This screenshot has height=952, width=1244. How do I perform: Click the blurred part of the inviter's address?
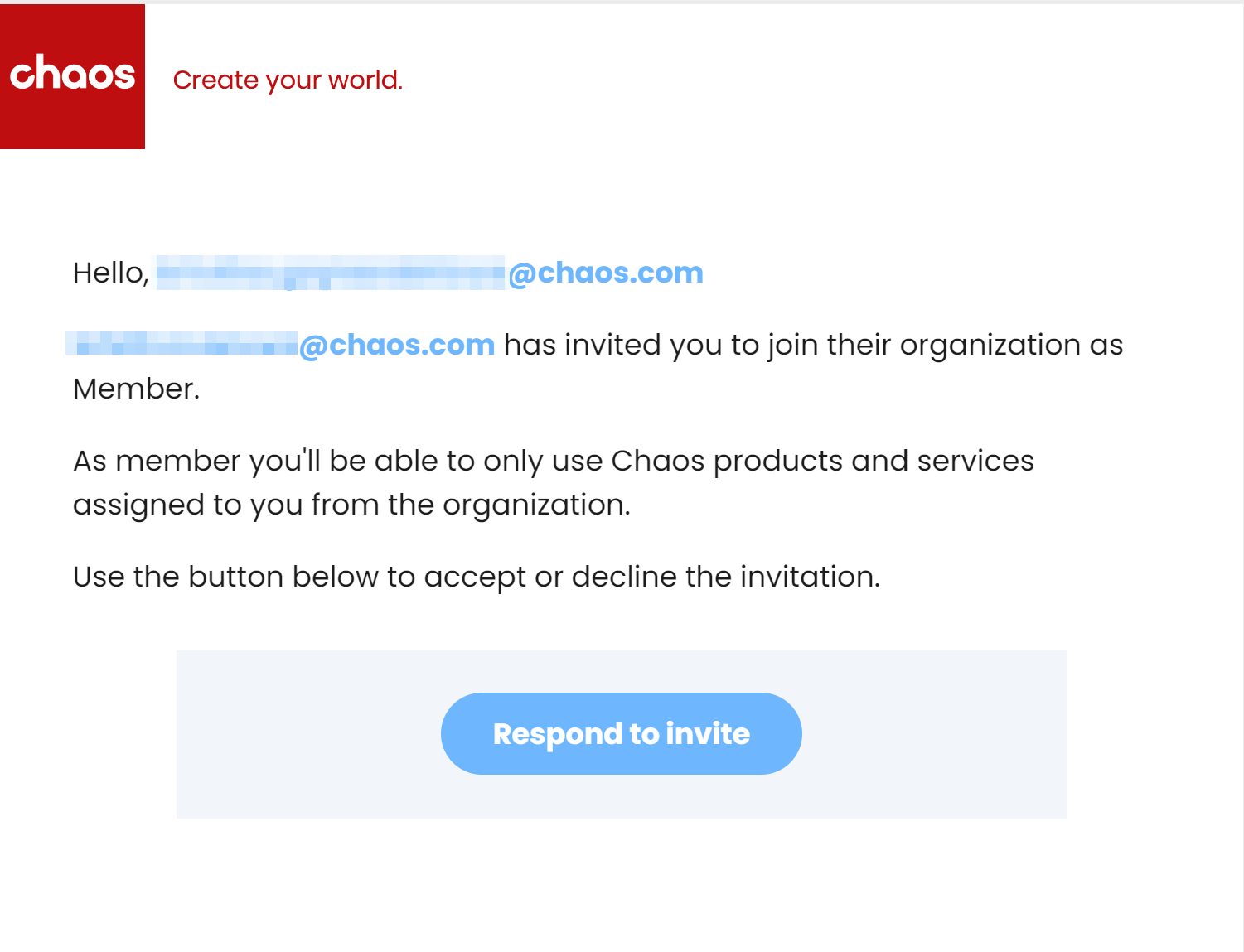(182, 344)
